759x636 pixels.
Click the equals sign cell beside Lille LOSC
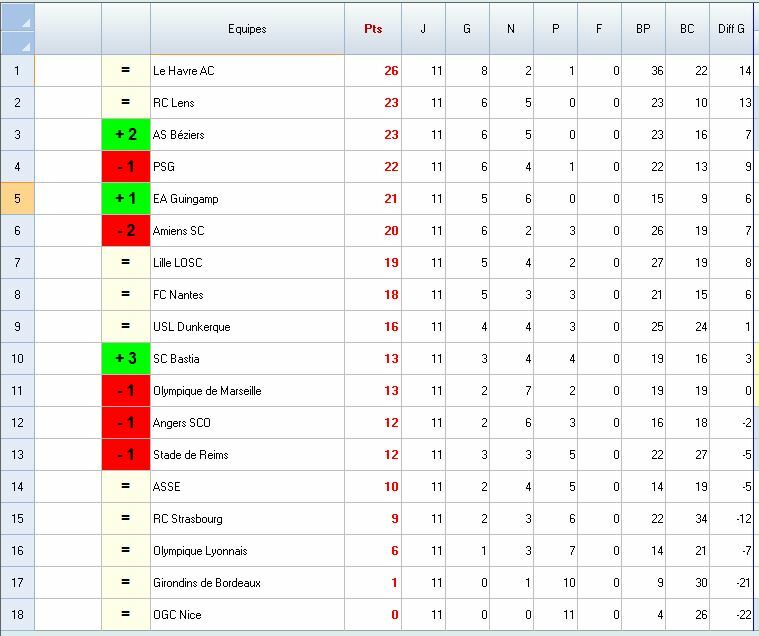(126, 263)
